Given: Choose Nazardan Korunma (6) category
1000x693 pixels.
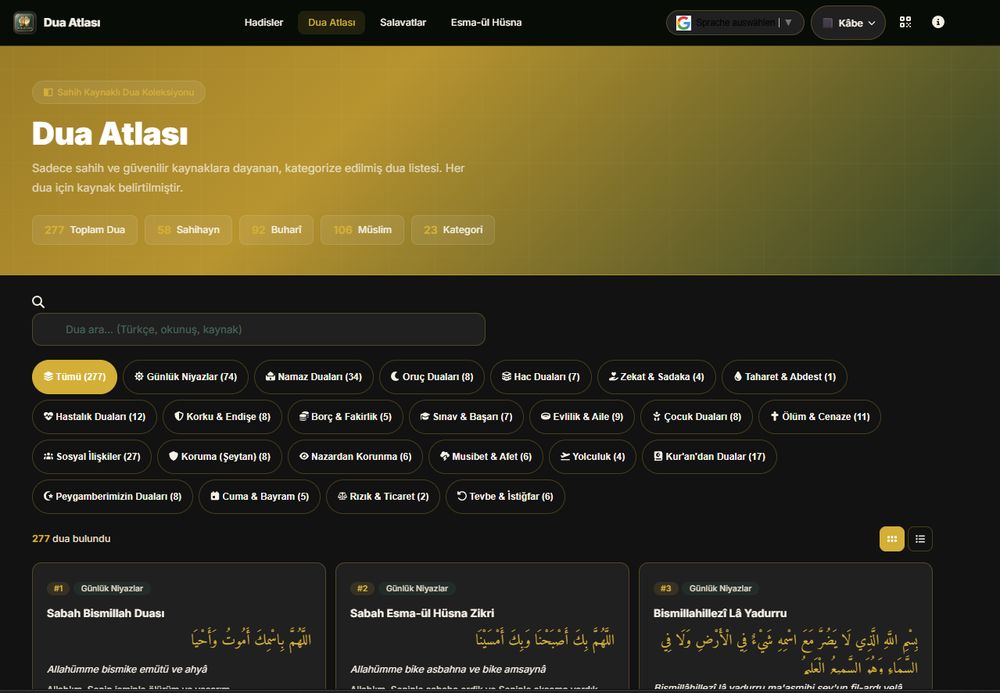Looking at the screenshot, I should (355, 456).
